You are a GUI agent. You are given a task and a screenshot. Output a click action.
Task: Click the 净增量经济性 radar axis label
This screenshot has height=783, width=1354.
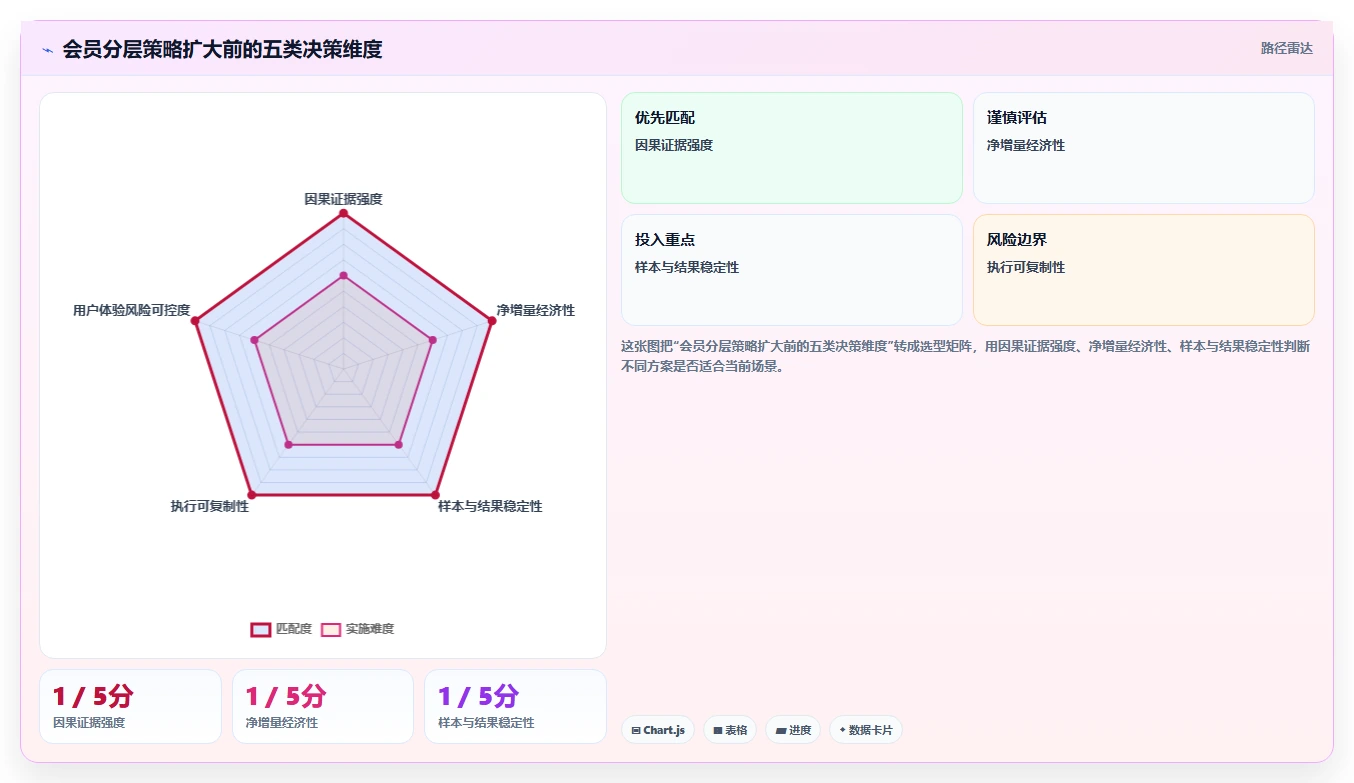[536, 310]
